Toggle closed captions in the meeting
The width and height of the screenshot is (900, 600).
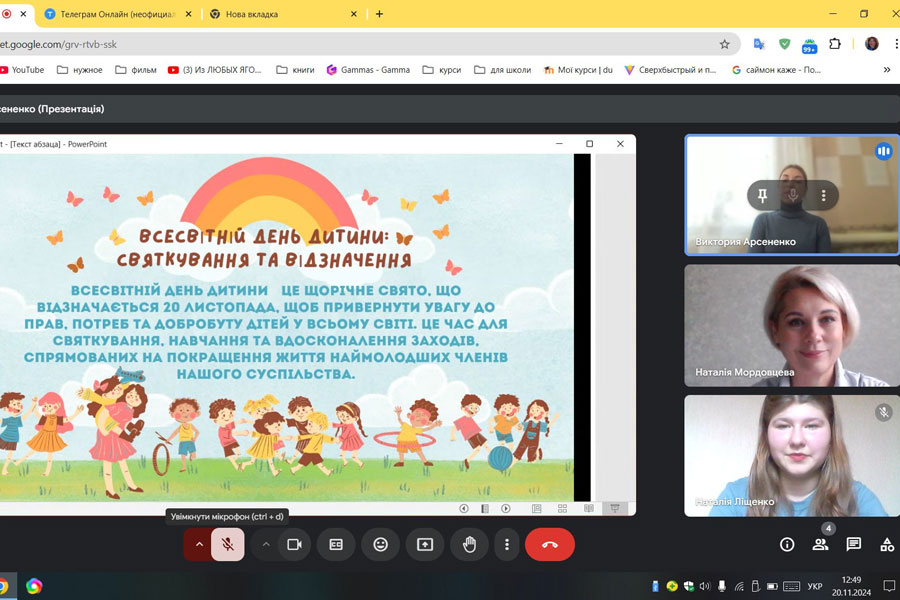pyautogui.click(x=336, y=544)
